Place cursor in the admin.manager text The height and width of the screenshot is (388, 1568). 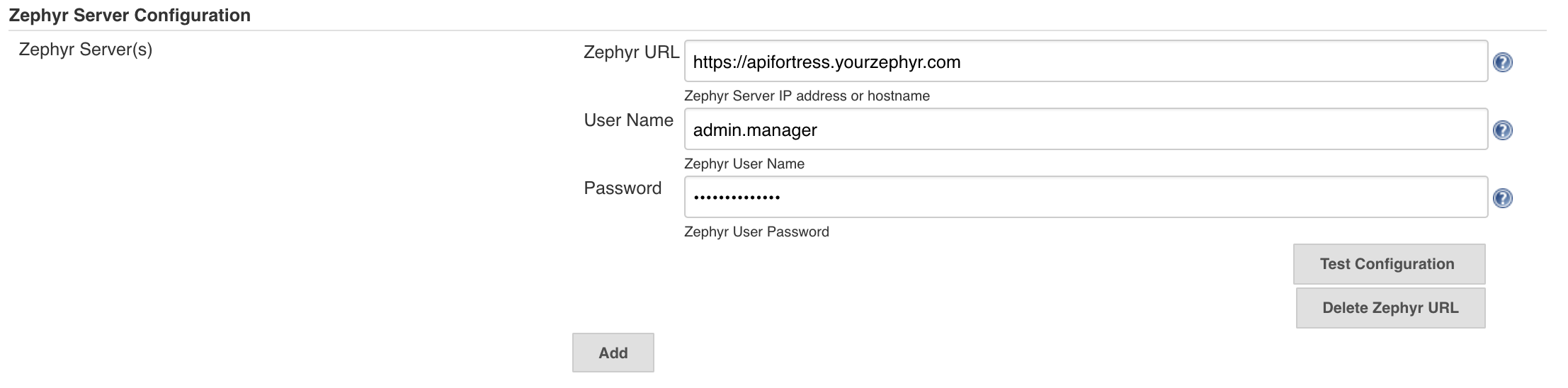pos(755,130)
